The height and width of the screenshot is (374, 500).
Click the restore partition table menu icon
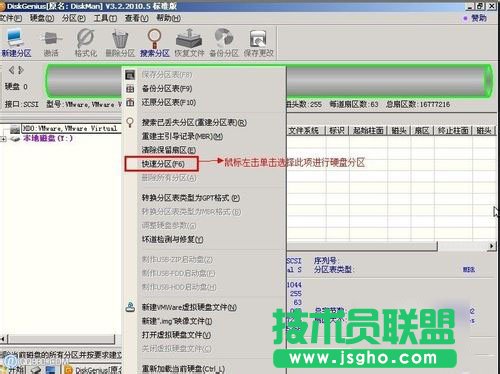click(x=130, y=102)
